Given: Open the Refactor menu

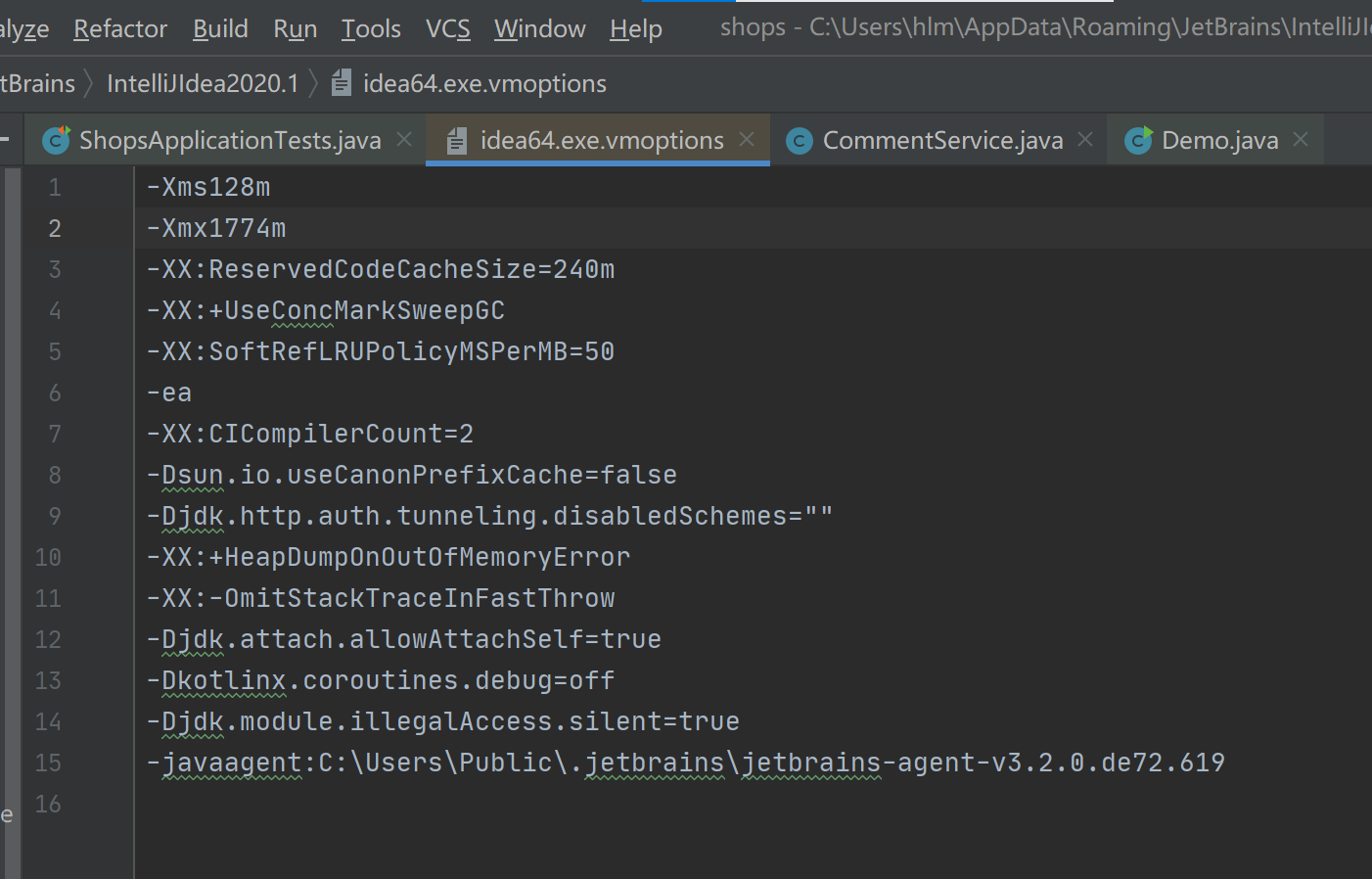Looking at the screenshot, I should [120, 29].
